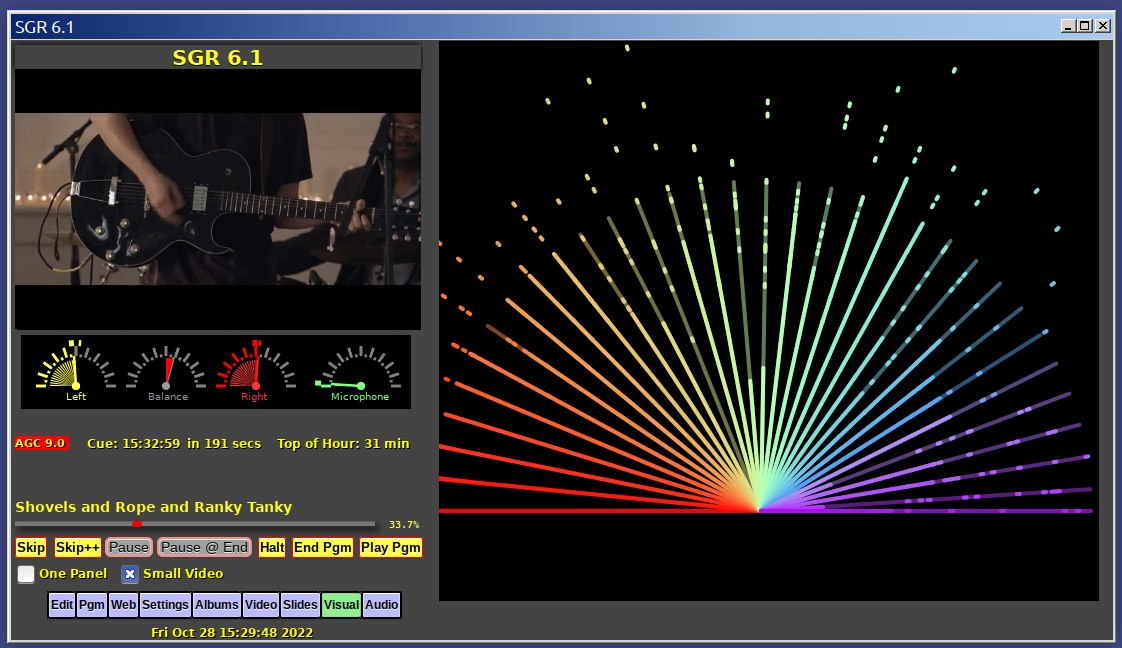The image size is (1122, 648).
Task: Switch to the Albums tab
Action: (x=217, y=604)
